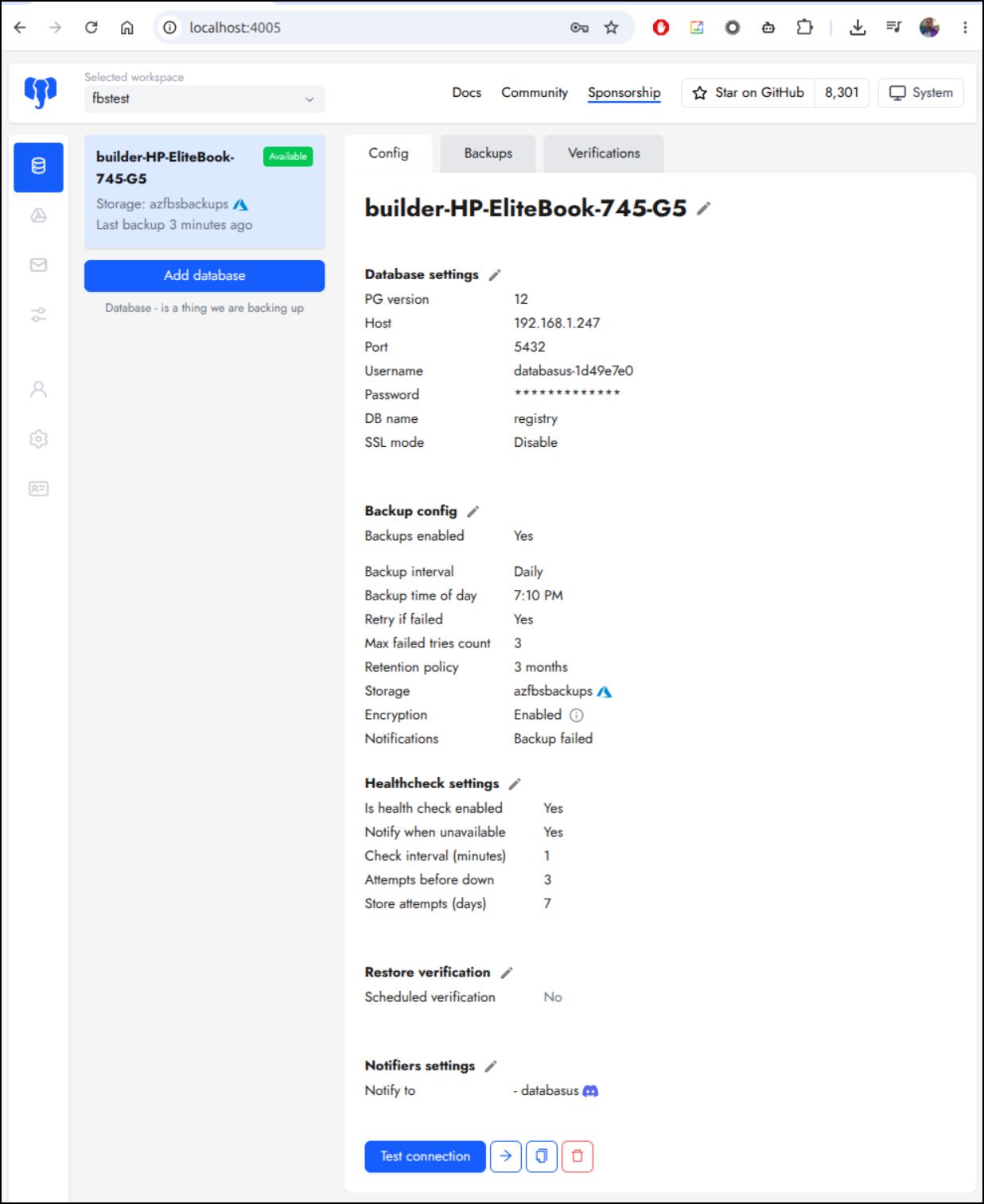Expand the Selected workspace dropdown
Image resolution: width=984 pixels, height=1204 pixels.
[204, 99]
